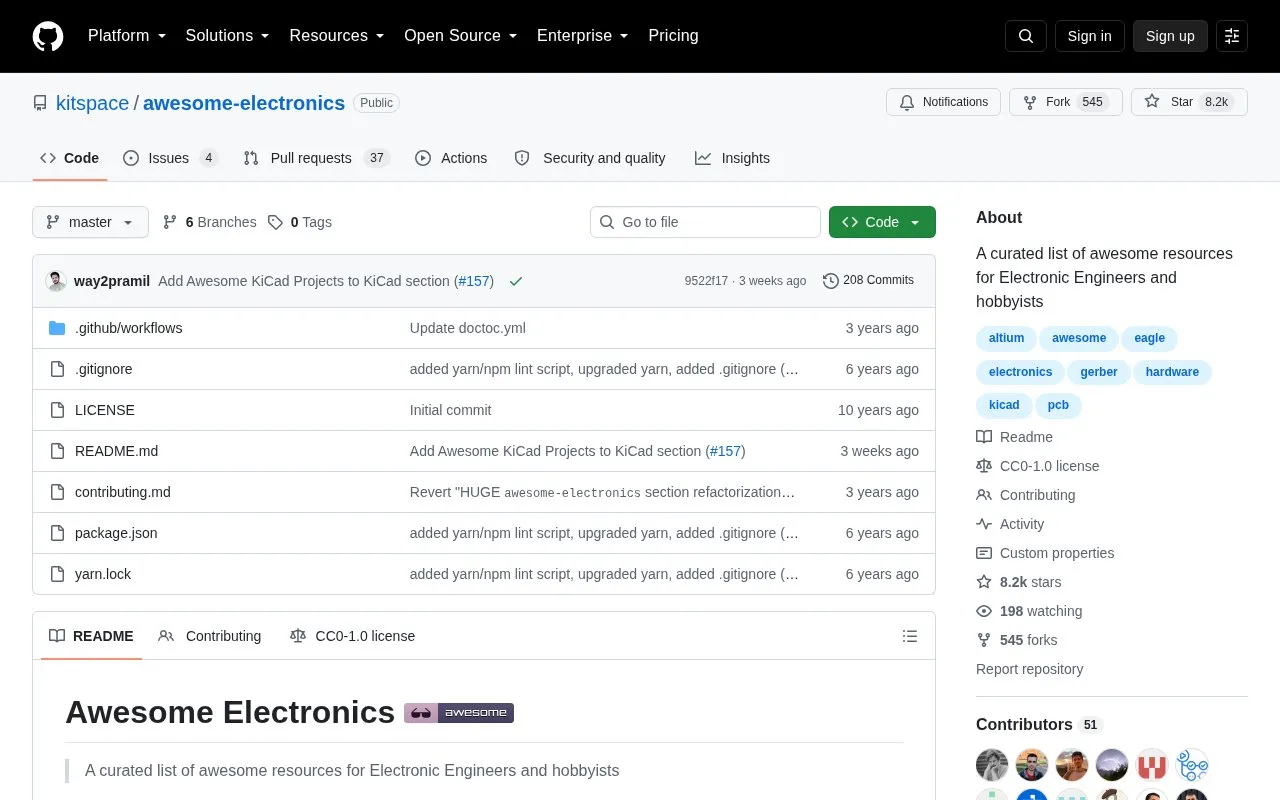Star the awesome-electronics repository
1280x800 pixels.
(x=1189, y=102)
